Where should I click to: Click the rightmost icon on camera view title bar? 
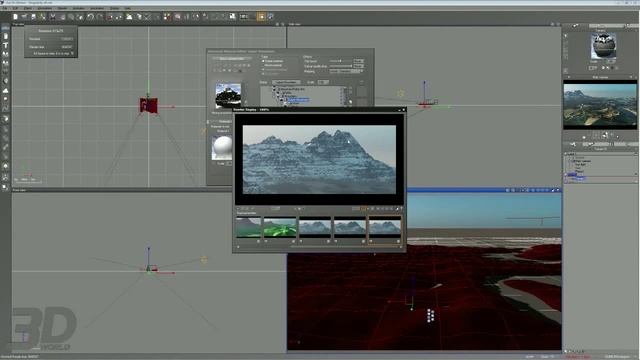(558, 190)
